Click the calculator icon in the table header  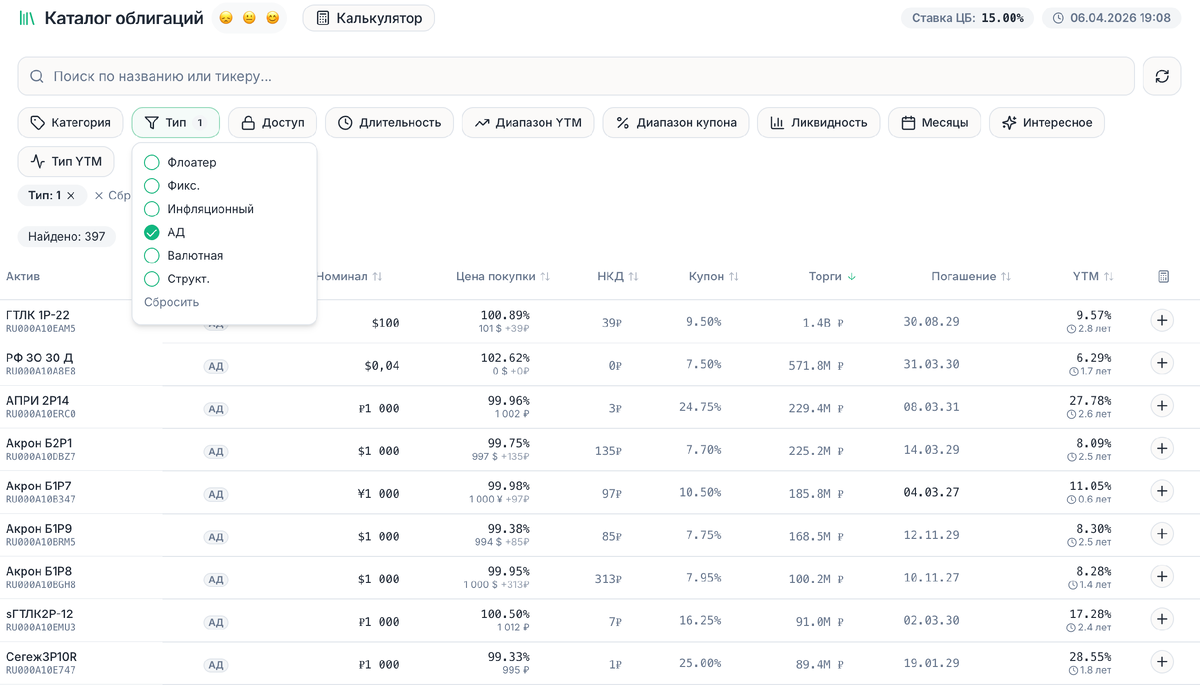click(1163, 276)
